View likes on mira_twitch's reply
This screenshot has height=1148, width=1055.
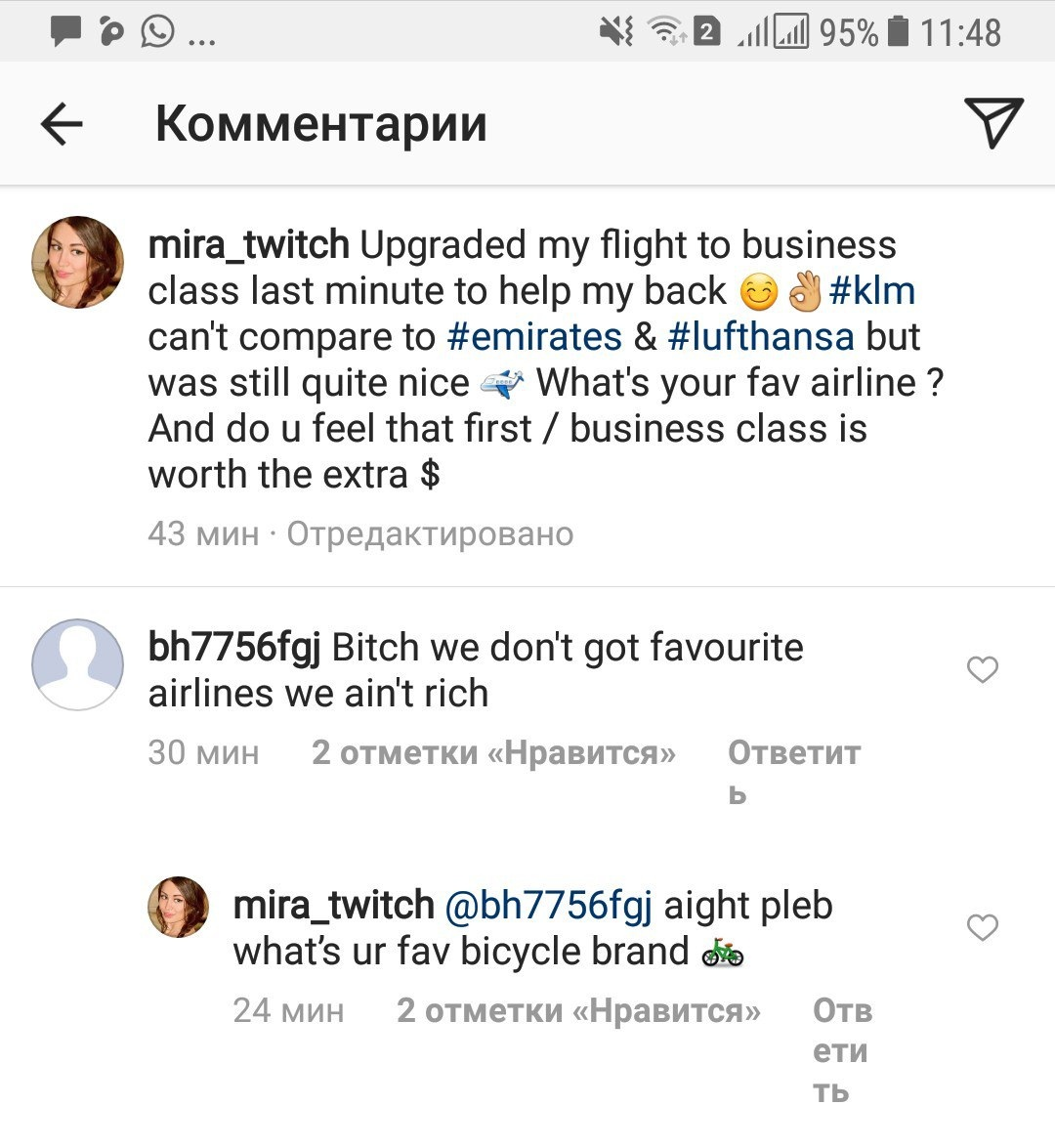(578, 1010)
